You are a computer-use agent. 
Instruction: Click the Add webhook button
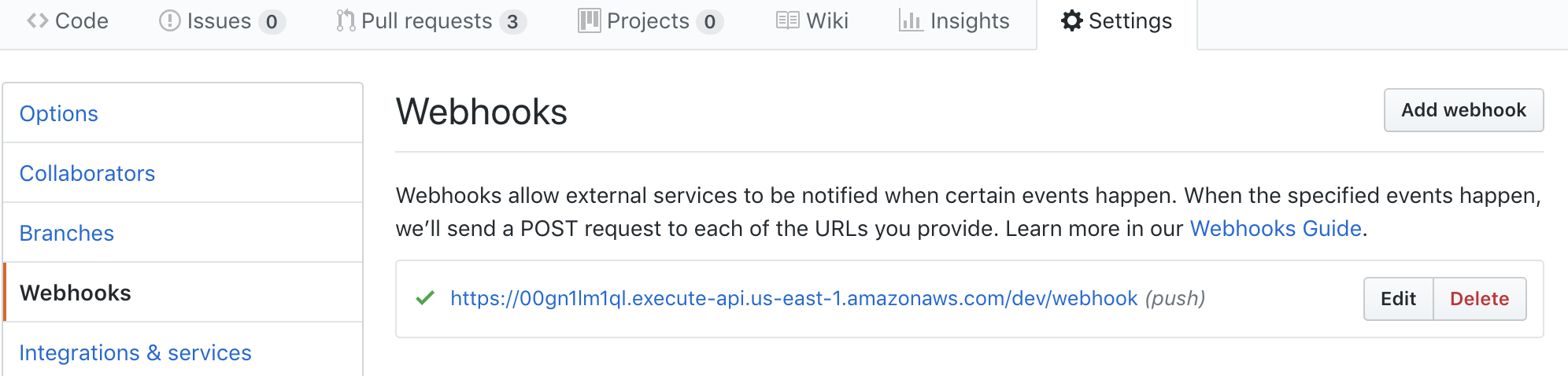point(1464,110)
